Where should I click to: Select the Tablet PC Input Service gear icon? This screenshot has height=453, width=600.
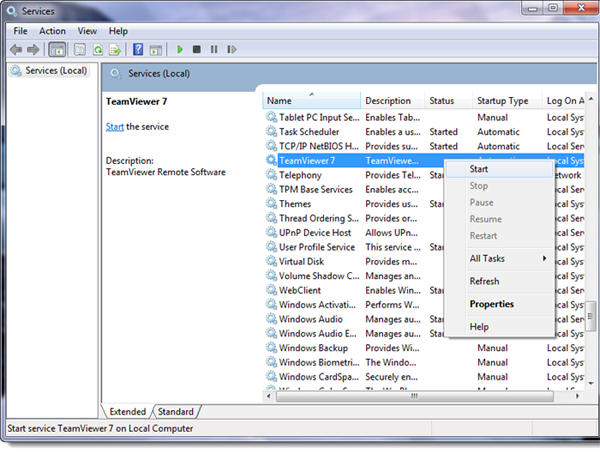[x=271, y=117]
